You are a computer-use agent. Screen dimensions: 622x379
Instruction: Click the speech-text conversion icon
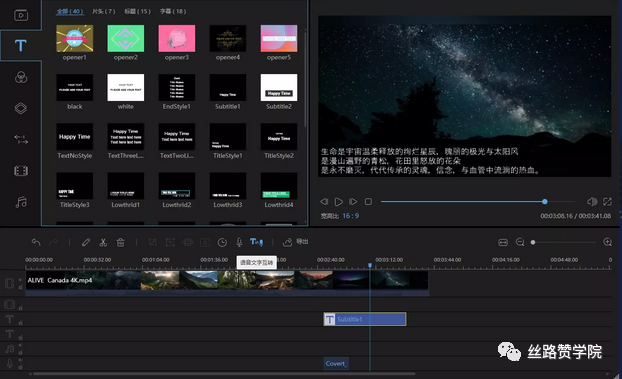(x=256, y=242)
